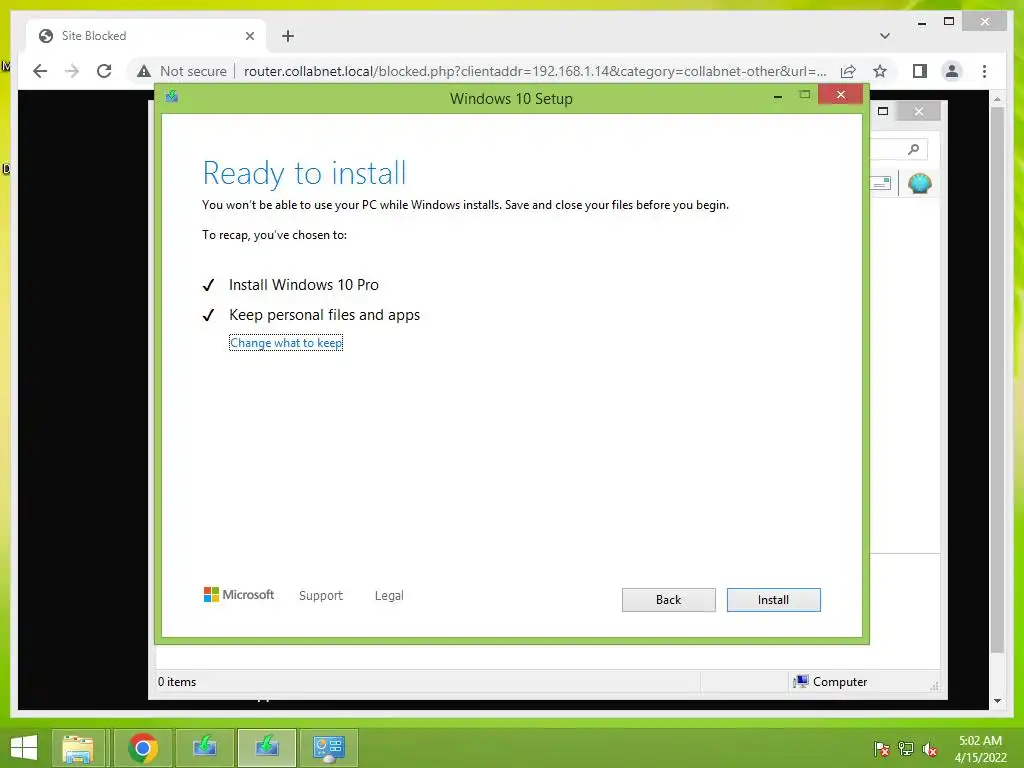Viewport: 1024px width, 768px height.
Task: Close the background Explorer window
Action: (919, 111)
